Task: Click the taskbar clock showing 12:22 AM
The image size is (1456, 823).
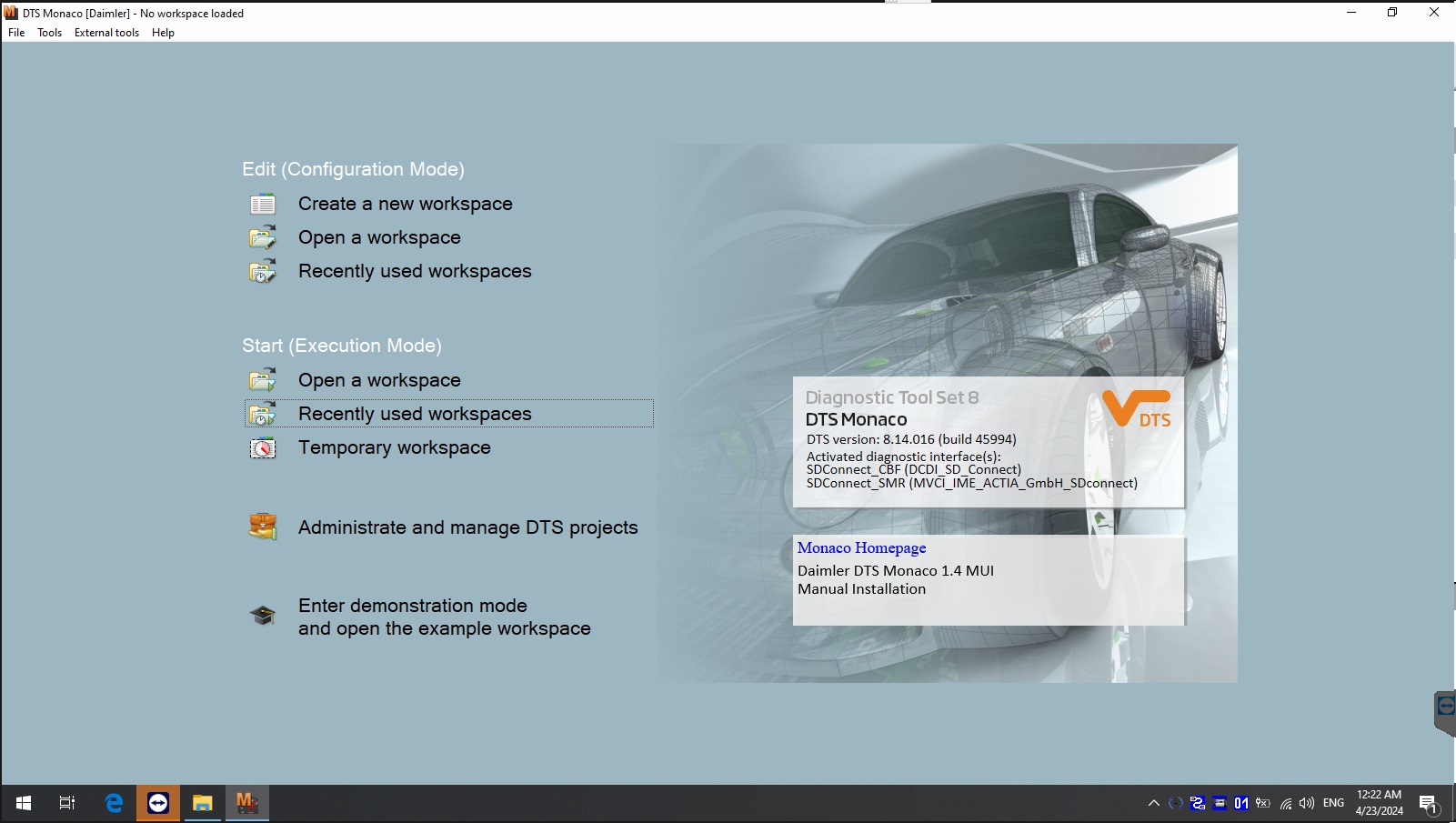Action: click(1379, 803)
